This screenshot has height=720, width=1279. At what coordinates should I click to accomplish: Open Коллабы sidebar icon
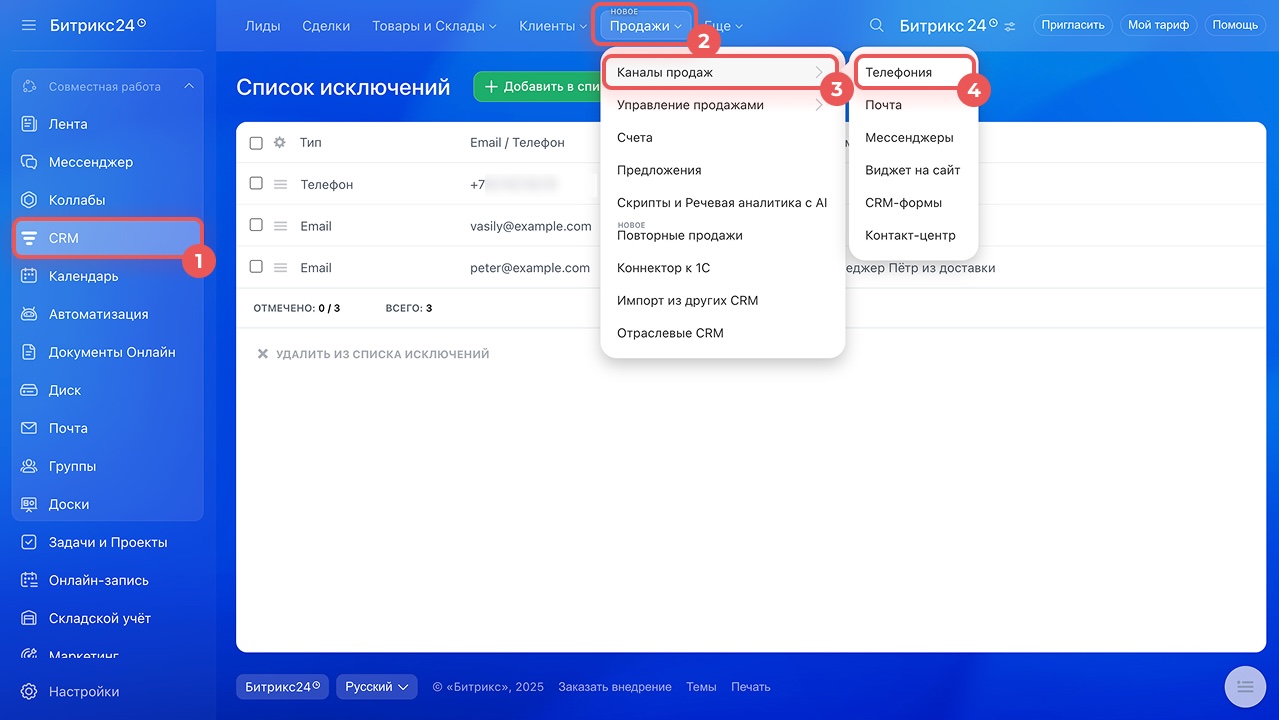(29, 200)
